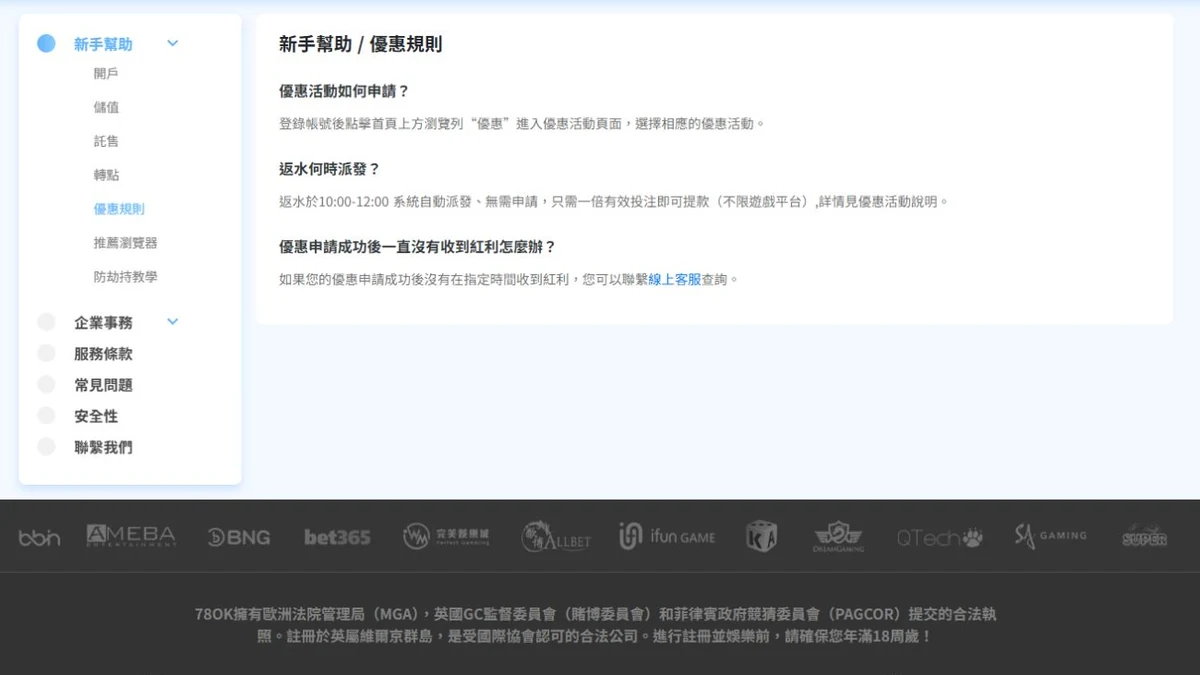Collapse the 新手幫助 chevron
This screenshot has width=1200, height=675.
(x=172, y=44)
